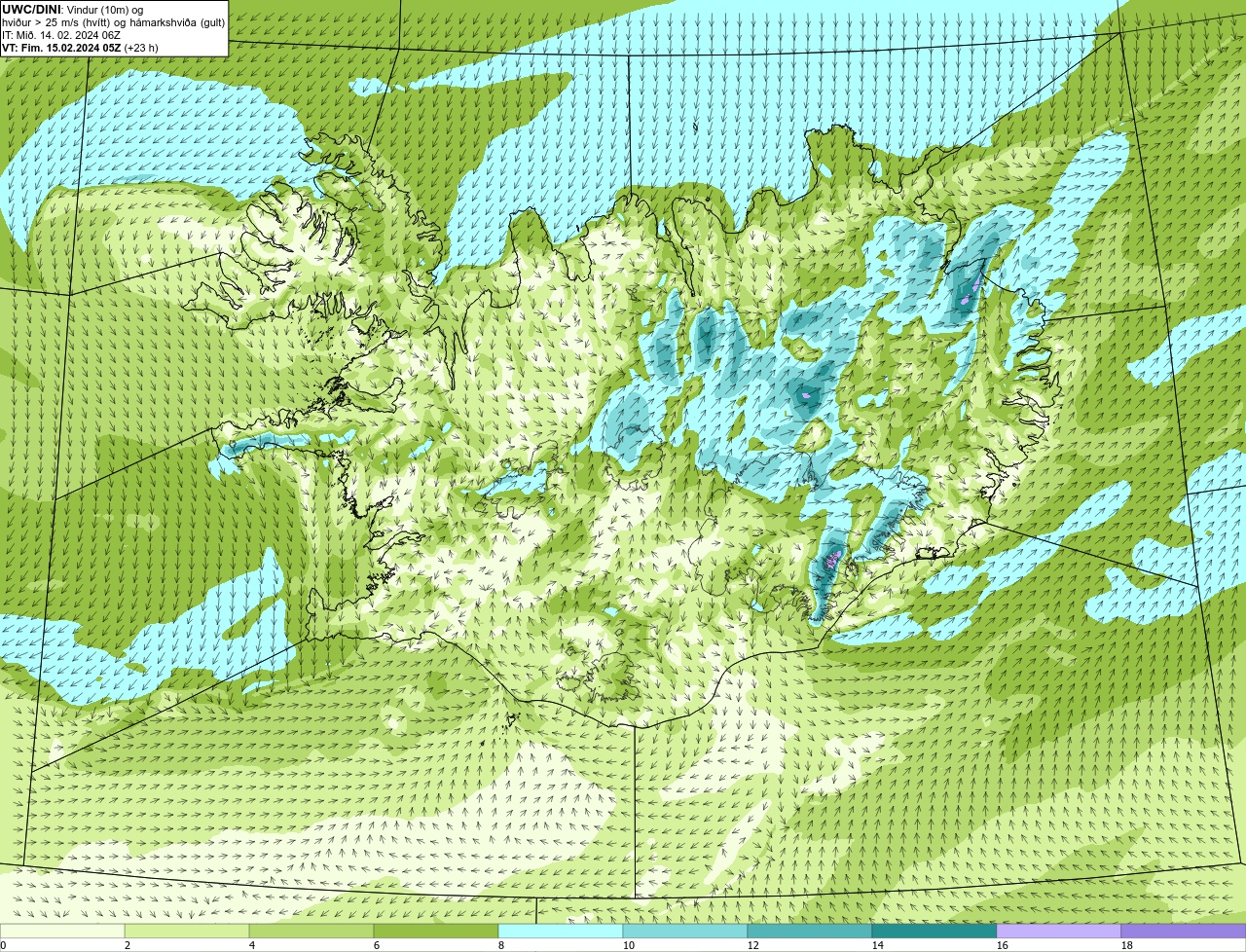
Task: Click the 8–10 m/s pale cyan legend swatch
Action: (561, 931)
